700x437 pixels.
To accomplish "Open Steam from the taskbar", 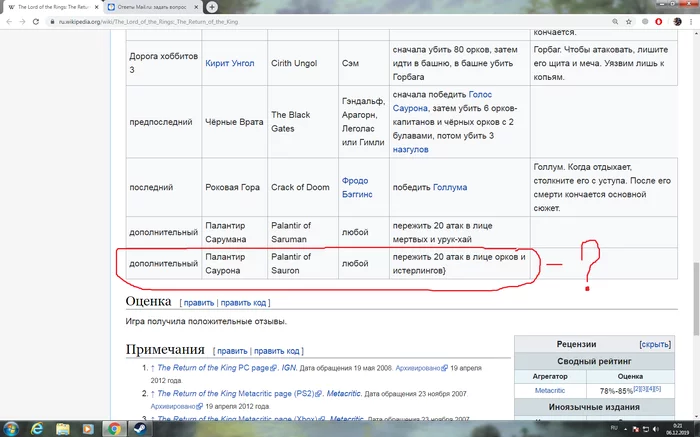I will (x=138, y=429).
